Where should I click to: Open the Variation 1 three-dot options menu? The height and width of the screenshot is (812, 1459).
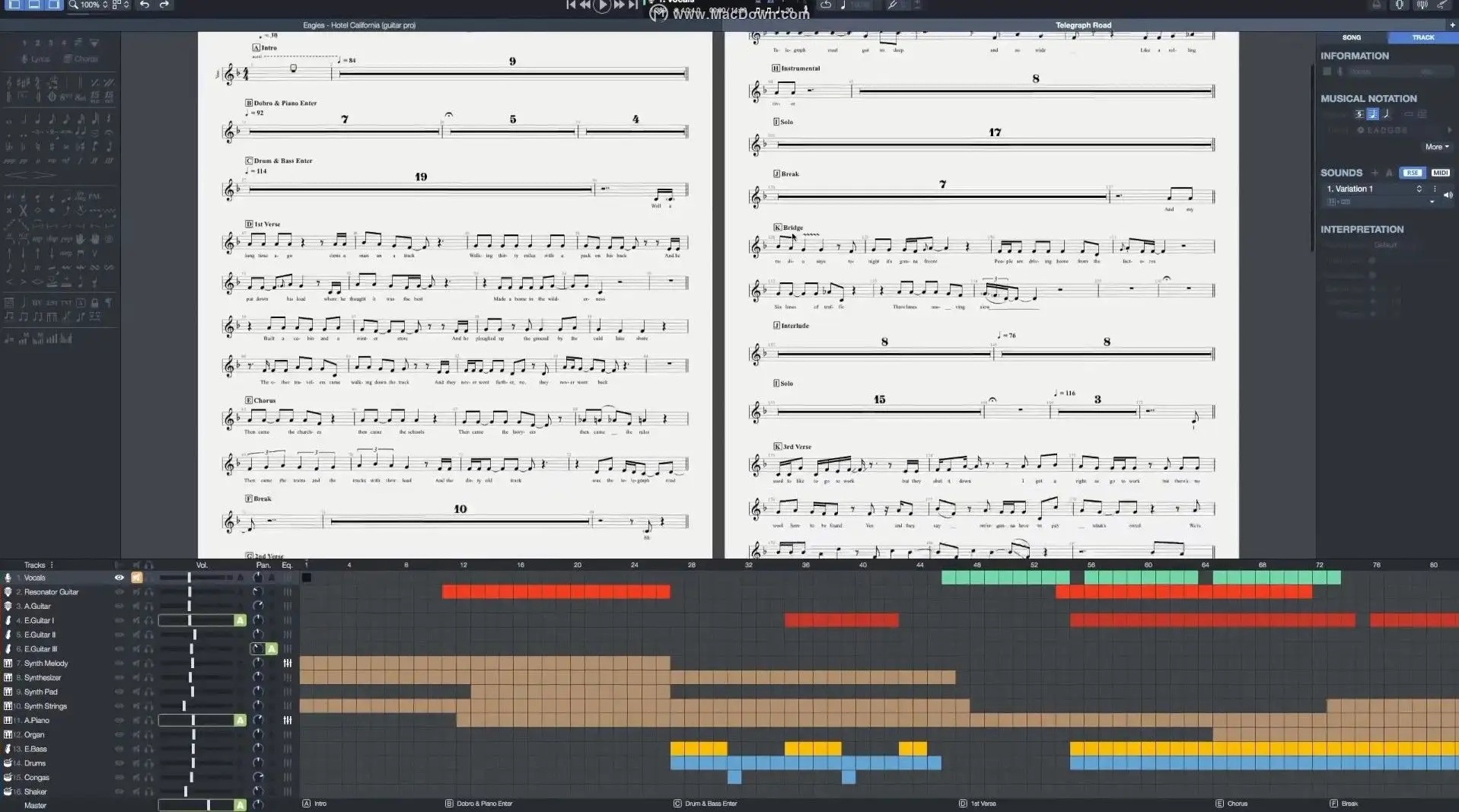coord(1435,189)
